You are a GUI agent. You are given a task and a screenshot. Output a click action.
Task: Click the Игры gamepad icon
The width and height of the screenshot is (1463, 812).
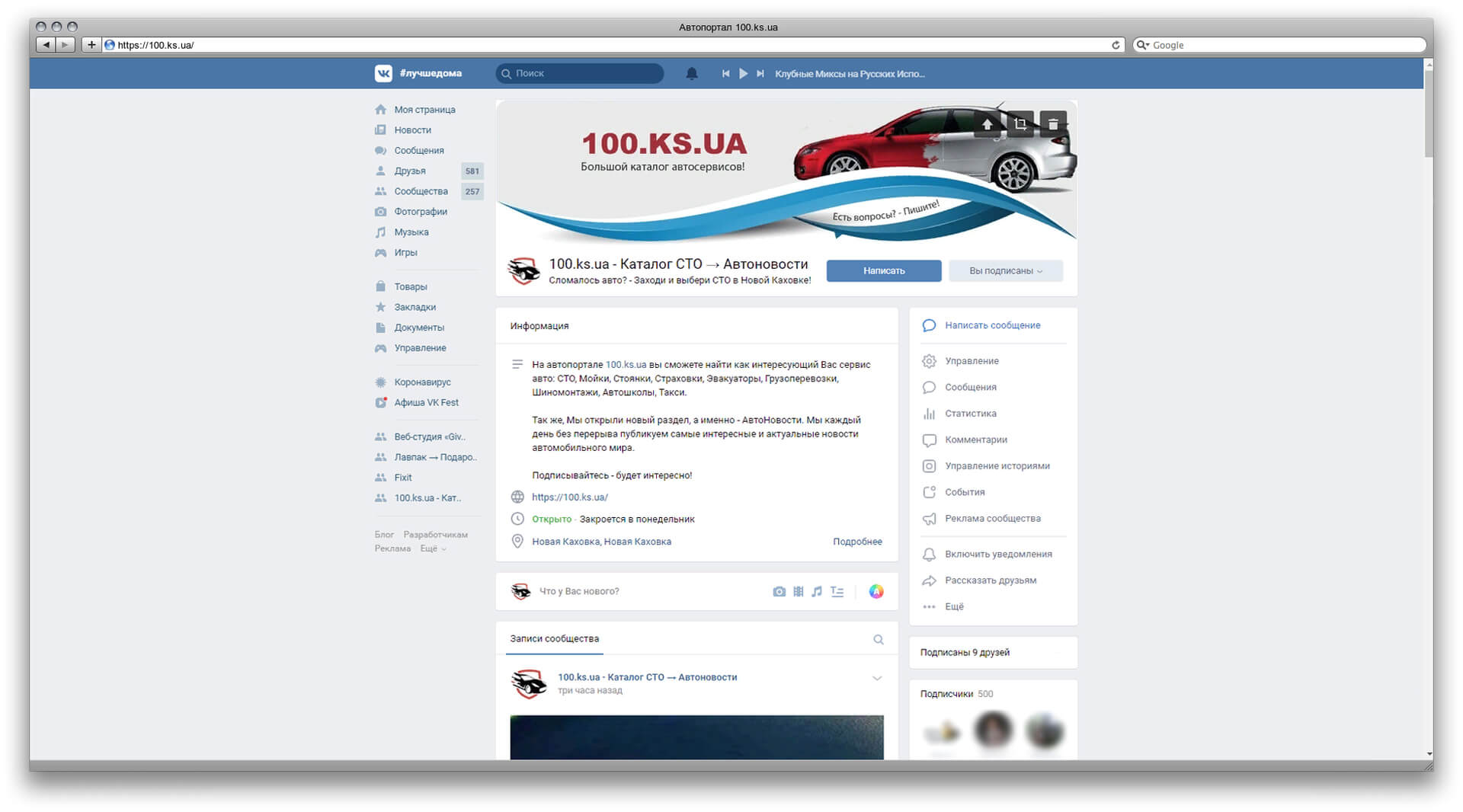point(380,253)
